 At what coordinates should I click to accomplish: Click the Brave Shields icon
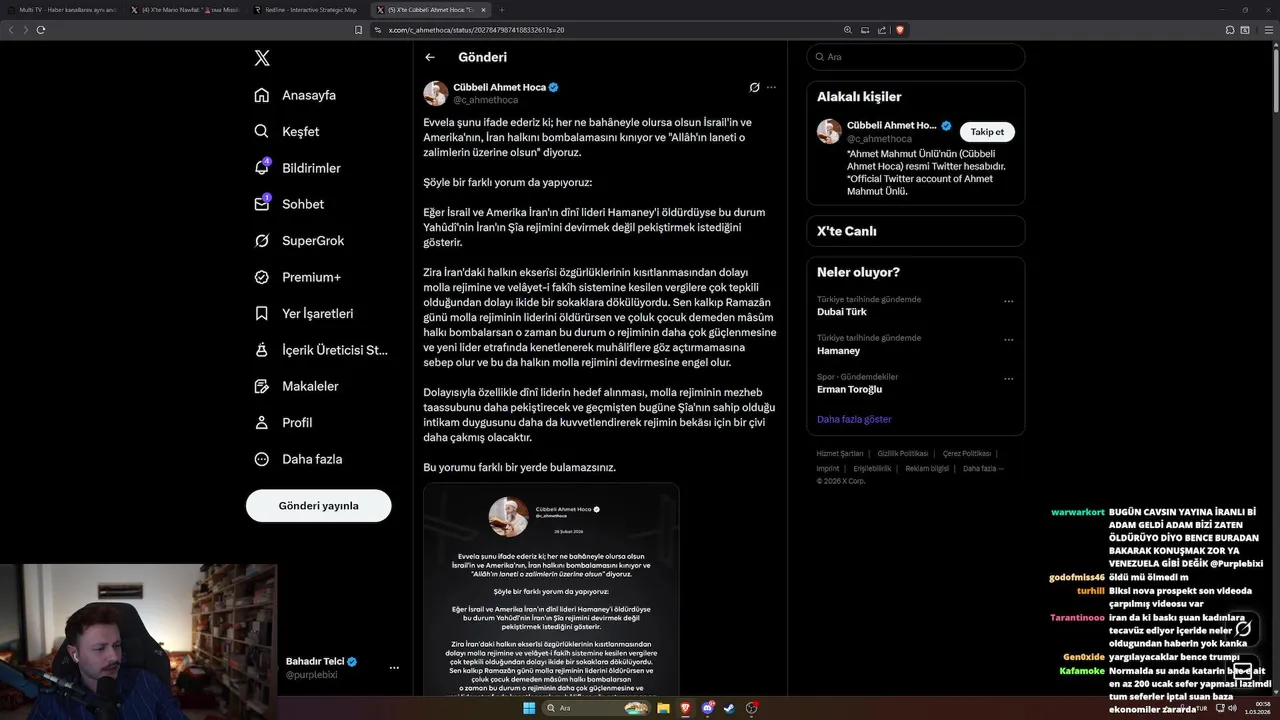[900, 30]
